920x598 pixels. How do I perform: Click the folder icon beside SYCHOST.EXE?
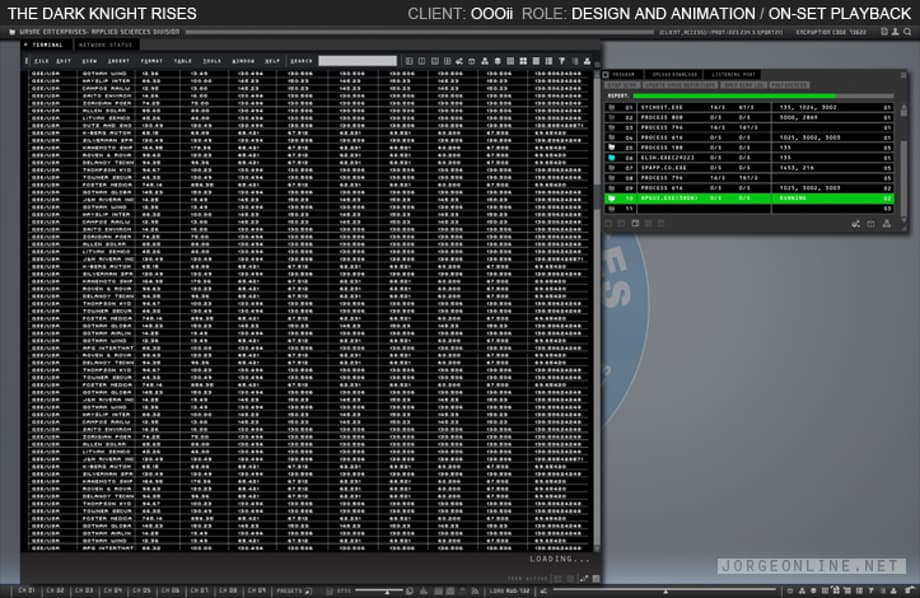[611, 106]
